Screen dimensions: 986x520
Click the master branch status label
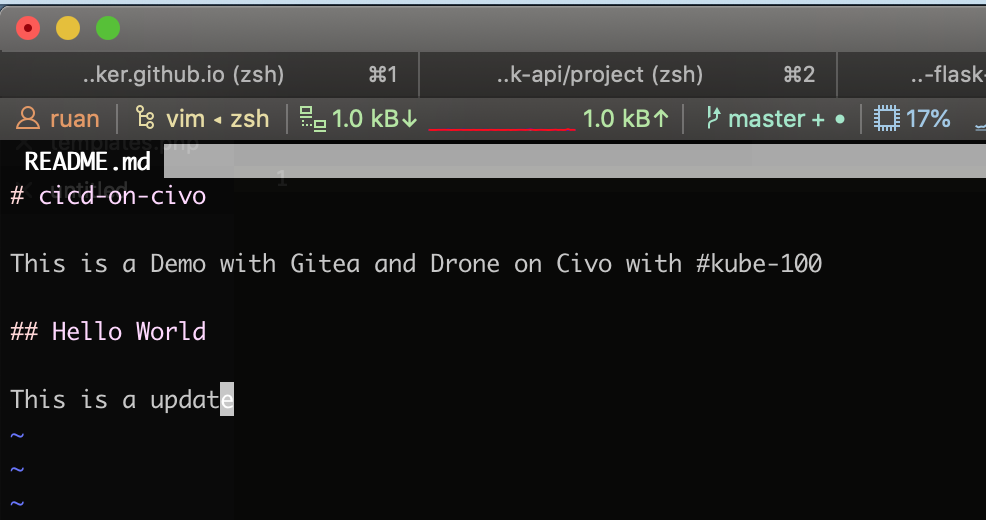tap(766, 118)
